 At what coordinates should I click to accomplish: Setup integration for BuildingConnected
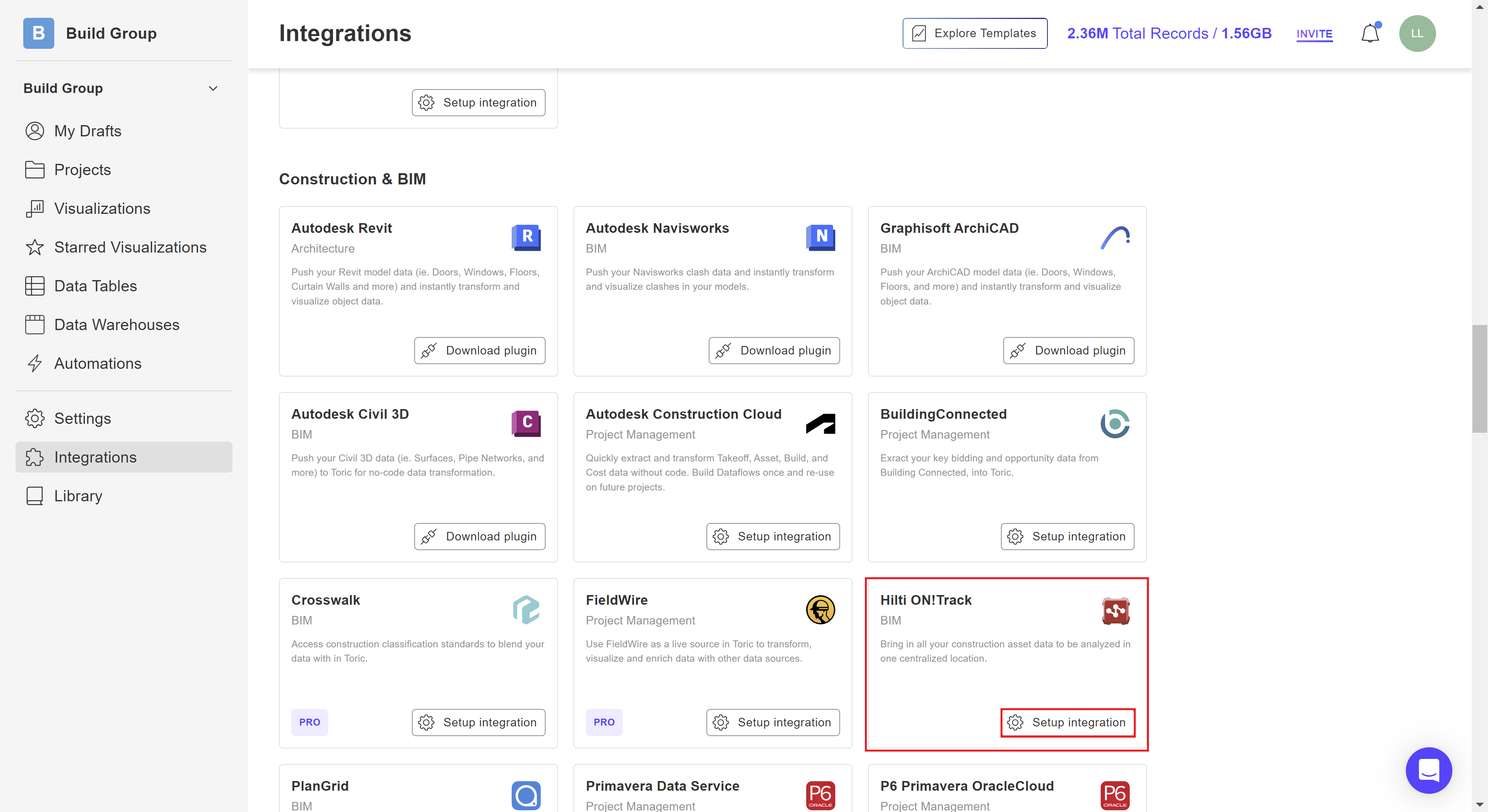pyautogui.click(x=1068, y=537)
